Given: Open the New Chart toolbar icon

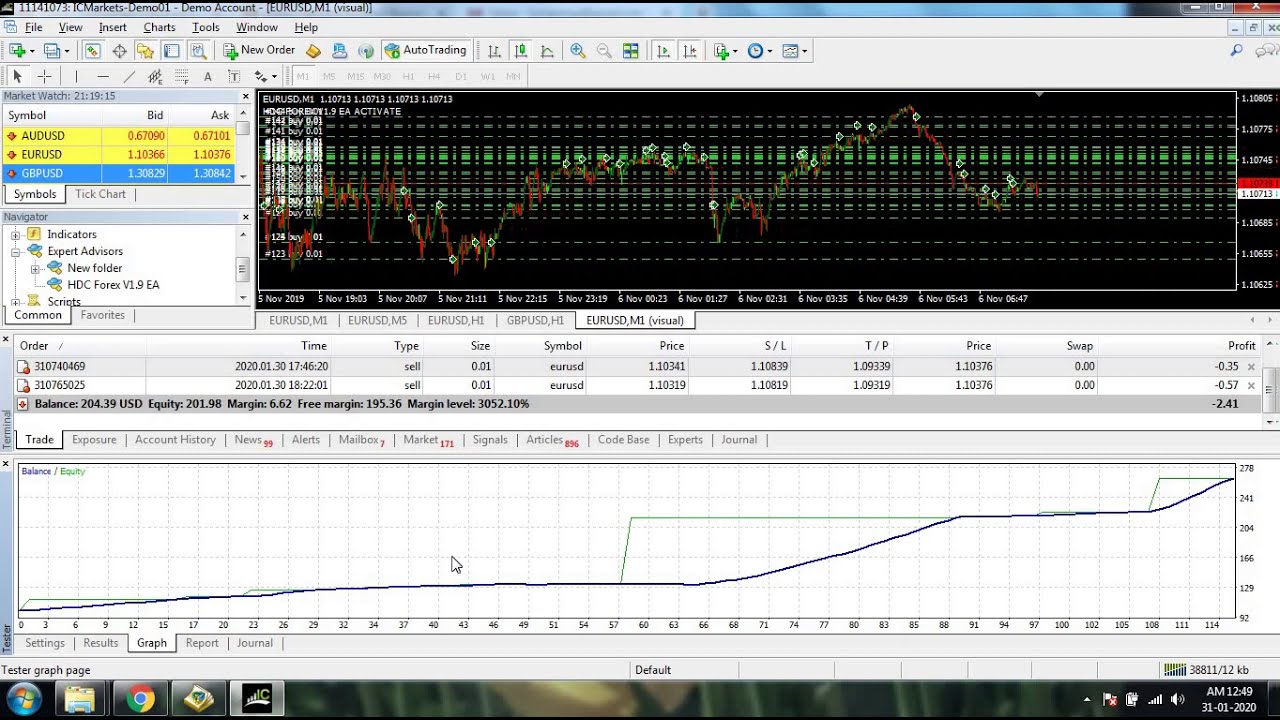Looking at the screenshot, I should coord(17,51).
